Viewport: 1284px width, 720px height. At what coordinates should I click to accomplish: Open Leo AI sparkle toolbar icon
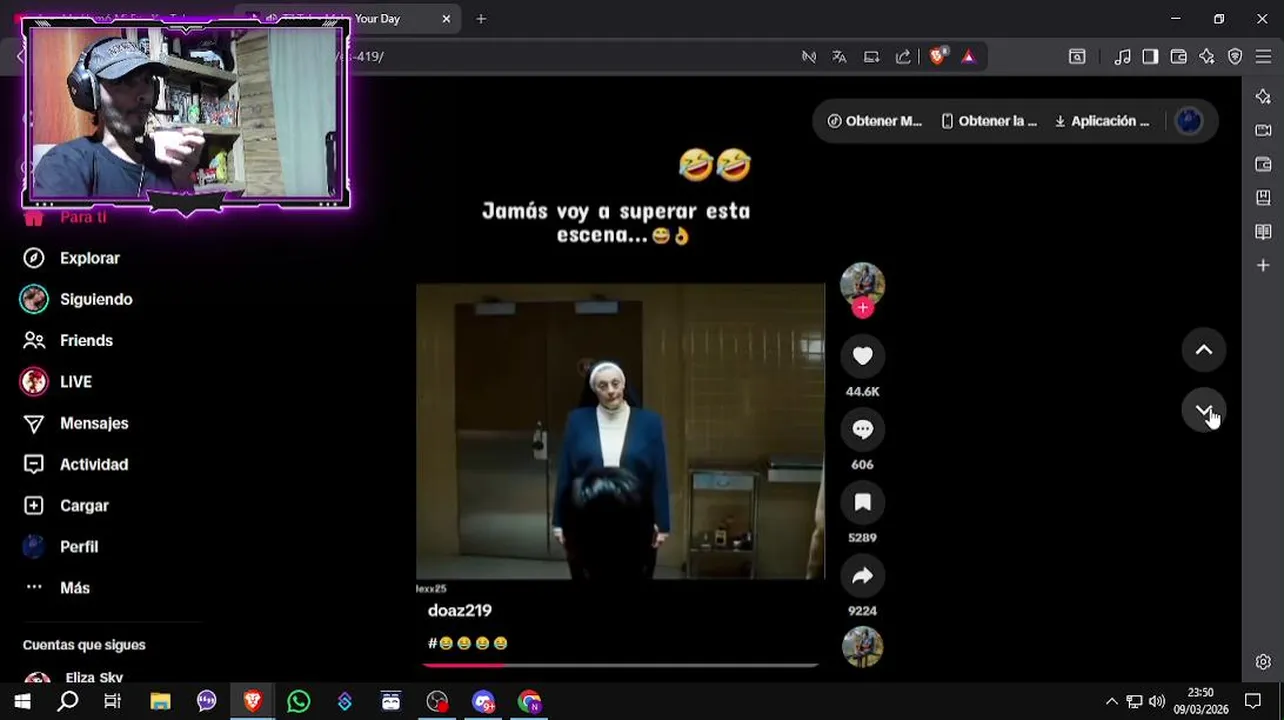[x=1207, y=57]
